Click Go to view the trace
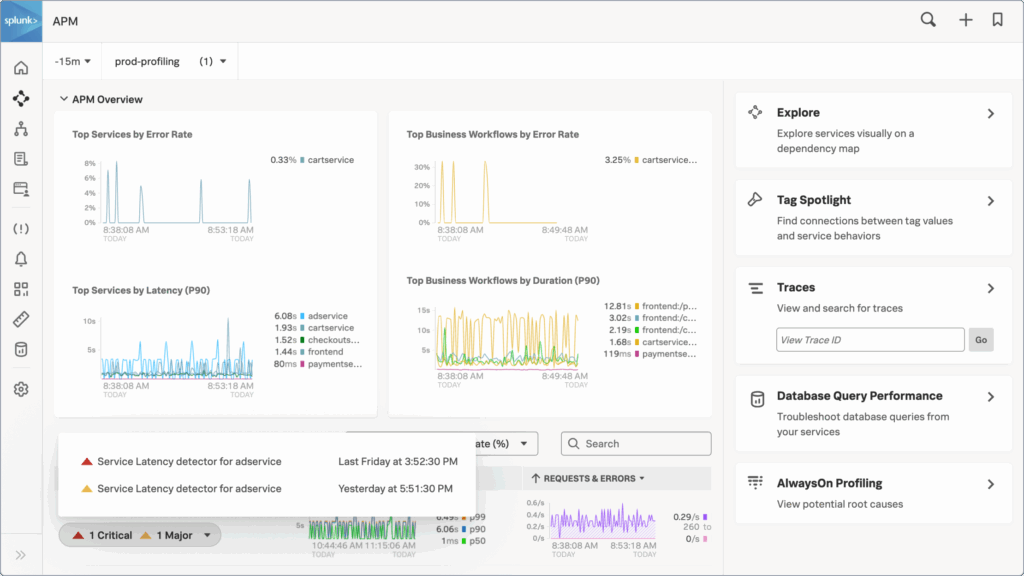 pos(980,339)
